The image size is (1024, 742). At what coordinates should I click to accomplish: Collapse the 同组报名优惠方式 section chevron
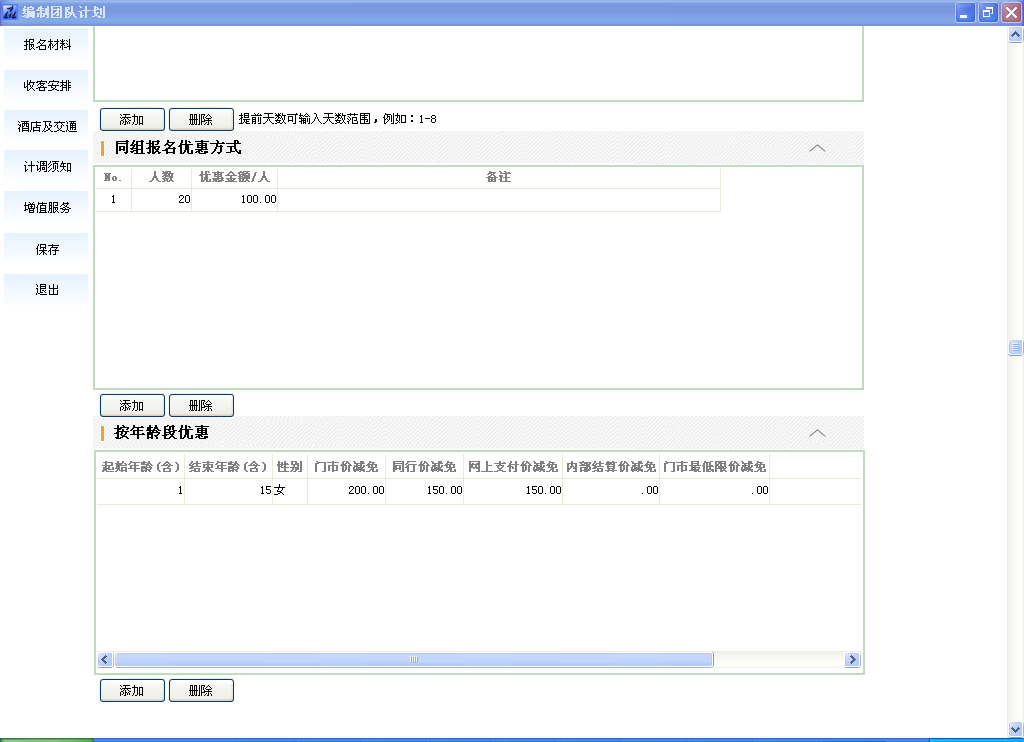(x=817, y=148)
